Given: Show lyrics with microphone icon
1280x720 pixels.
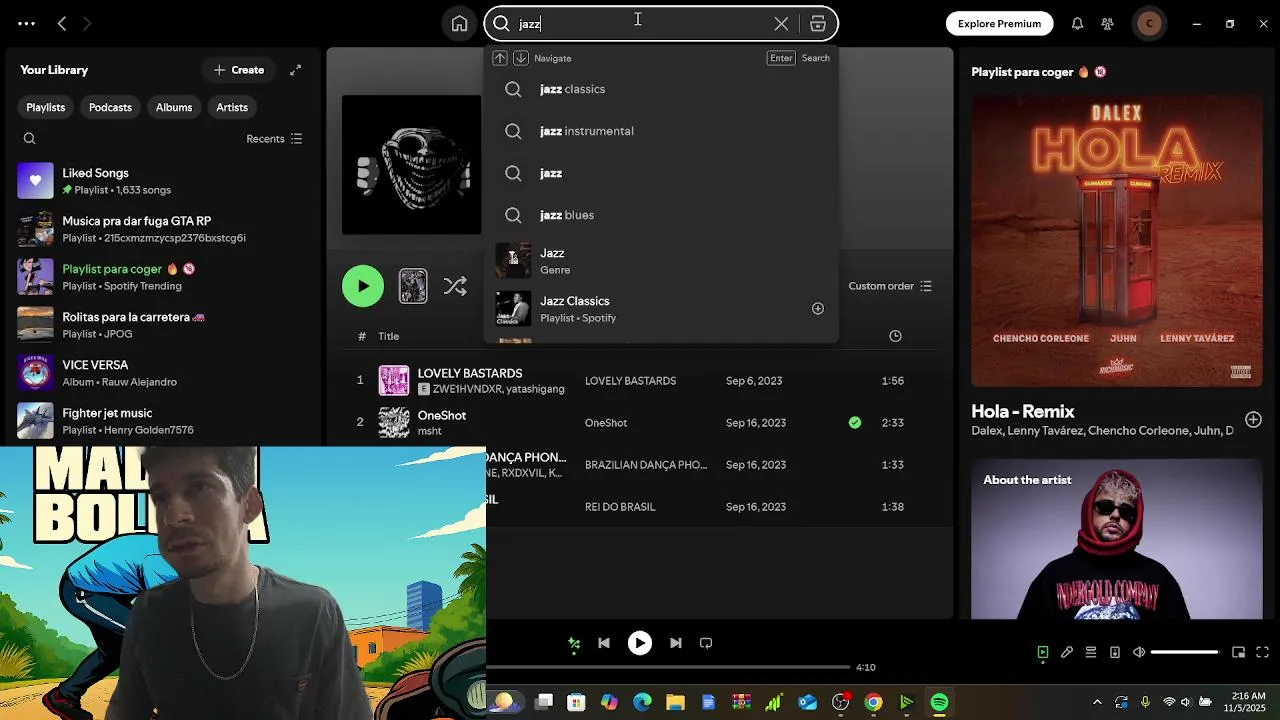Looking at the screenshot, I should coord(1067,652).
